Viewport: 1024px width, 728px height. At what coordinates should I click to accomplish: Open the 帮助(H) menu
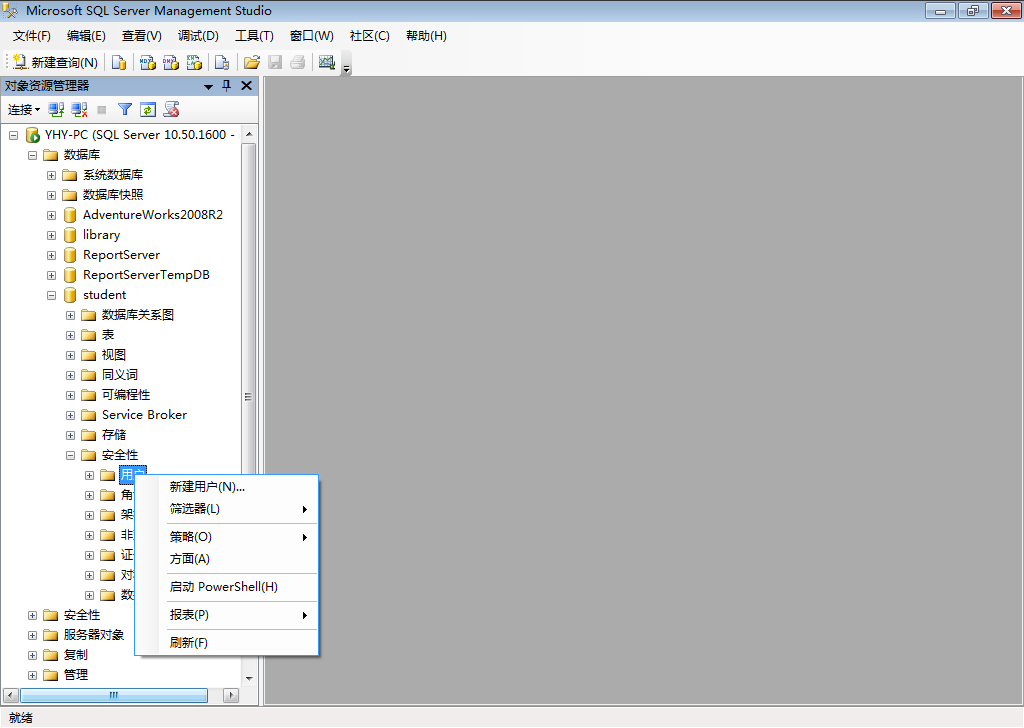coord(426,36)
